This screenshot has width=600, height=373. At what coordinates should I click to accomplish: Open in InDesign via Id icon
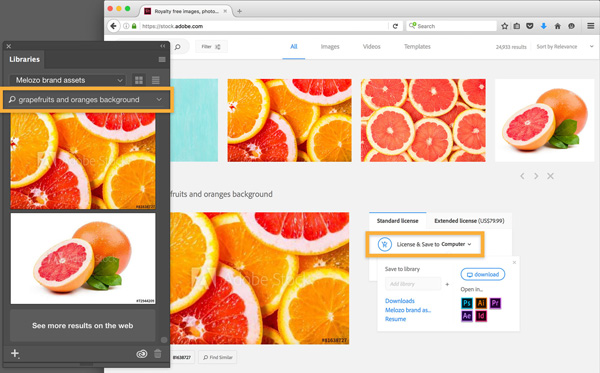[481, 316]
